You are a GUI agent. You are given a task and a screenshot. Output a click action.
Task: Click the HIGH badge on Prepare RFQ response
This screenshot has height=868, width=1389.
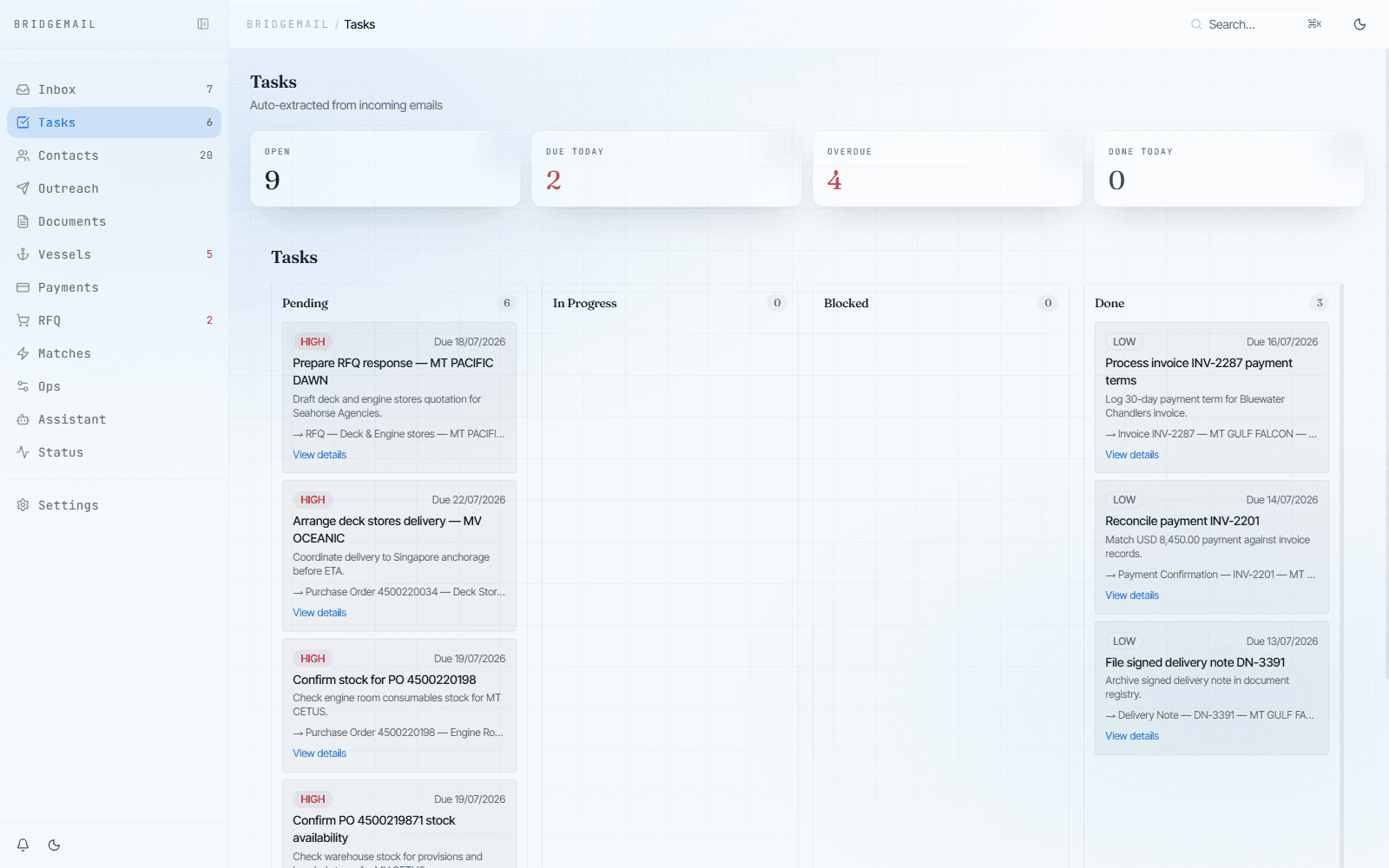(313, 342)
